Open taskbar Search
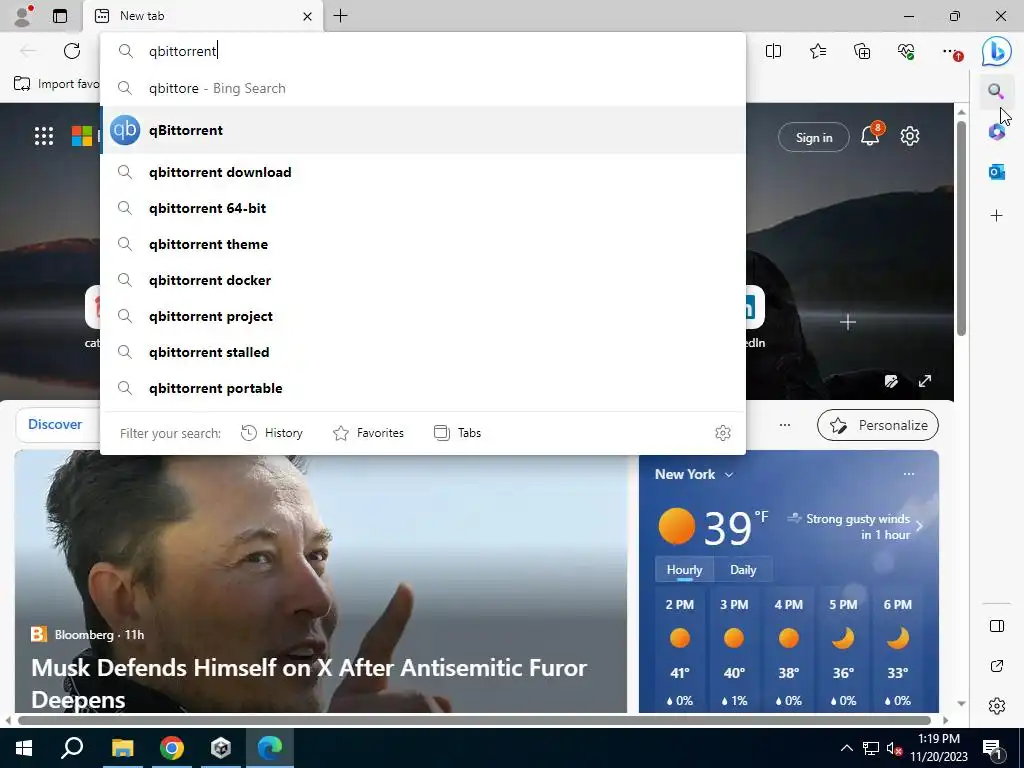 [x=72, y=748]
